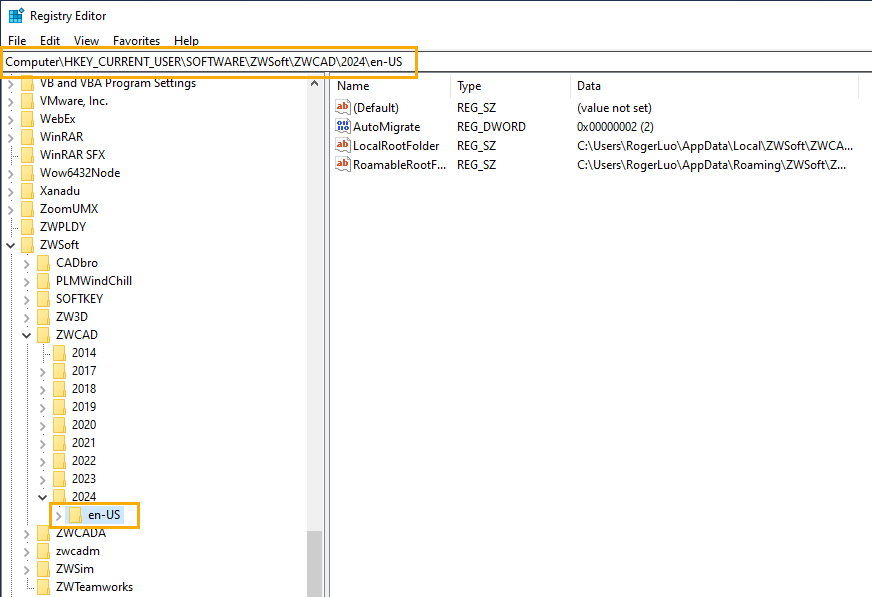Click the WinRAR SFX folder icon
This screenshot has width=872, height=597.
27,155
